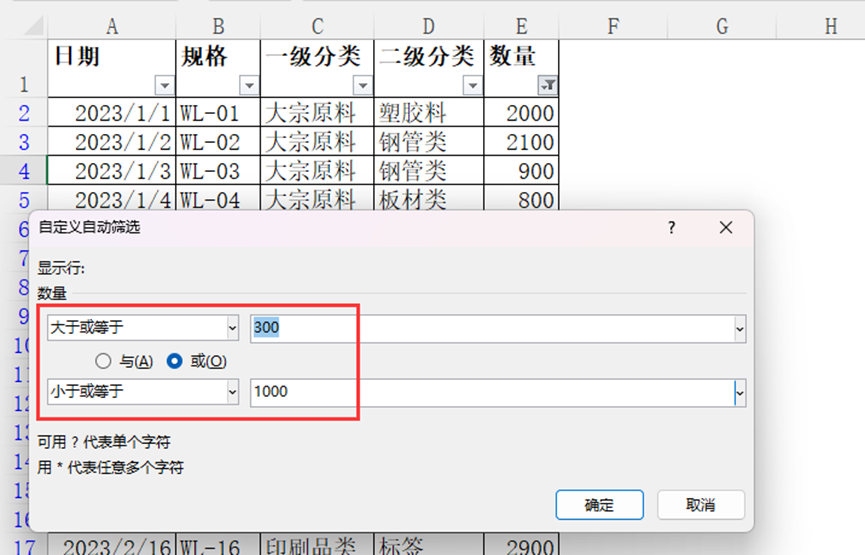Click the quantity cell 2100
This screenshot has height=555, width=865.
(521, 142)
